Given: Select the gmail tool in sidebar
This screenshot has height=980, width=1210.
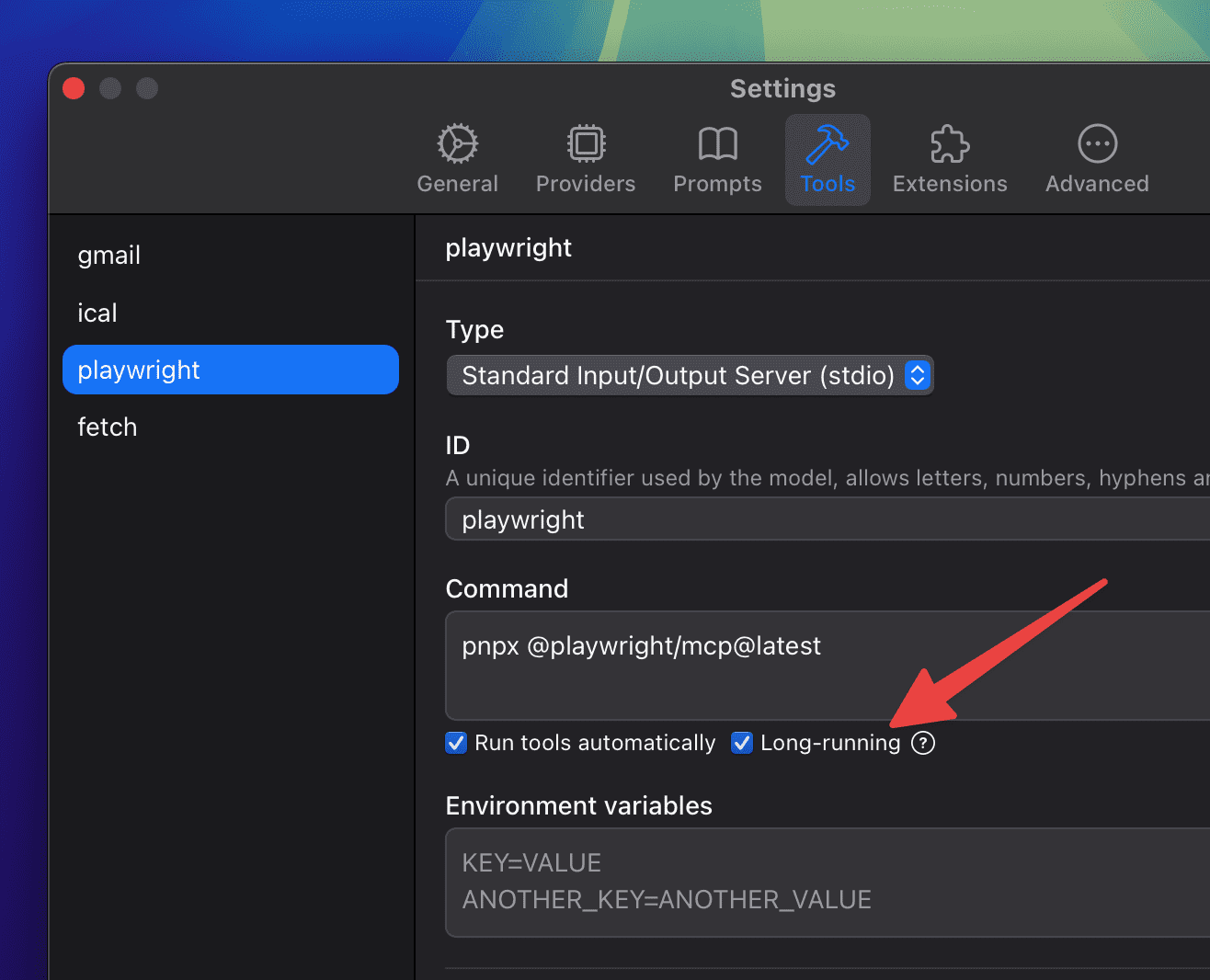Looking at the screenshot, I should pyautogui.click(x=109, y=256).
